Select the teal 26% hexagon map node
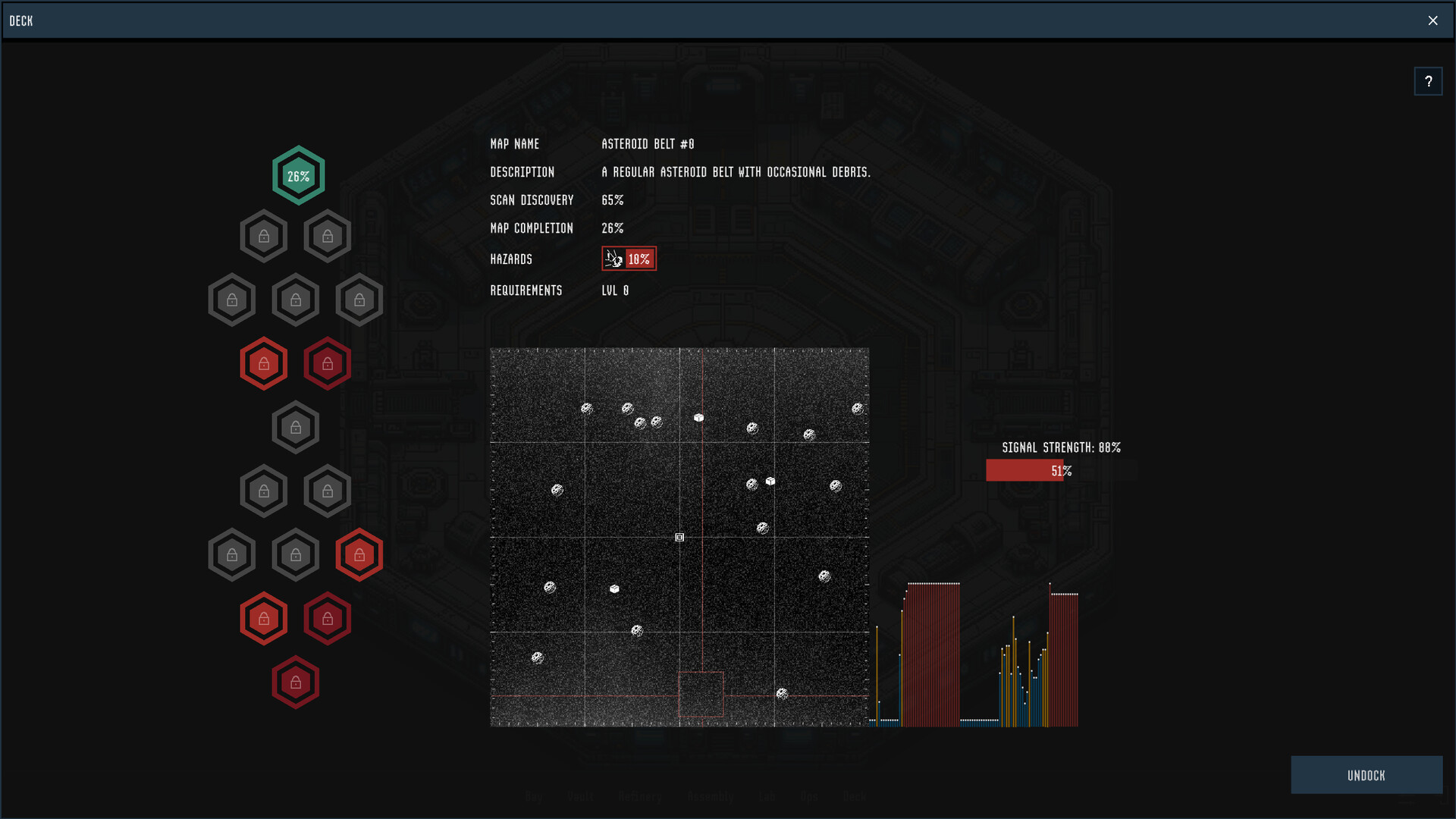This screenshot has width=1456, height=819. pyautogui.click(x=298, y=176)
